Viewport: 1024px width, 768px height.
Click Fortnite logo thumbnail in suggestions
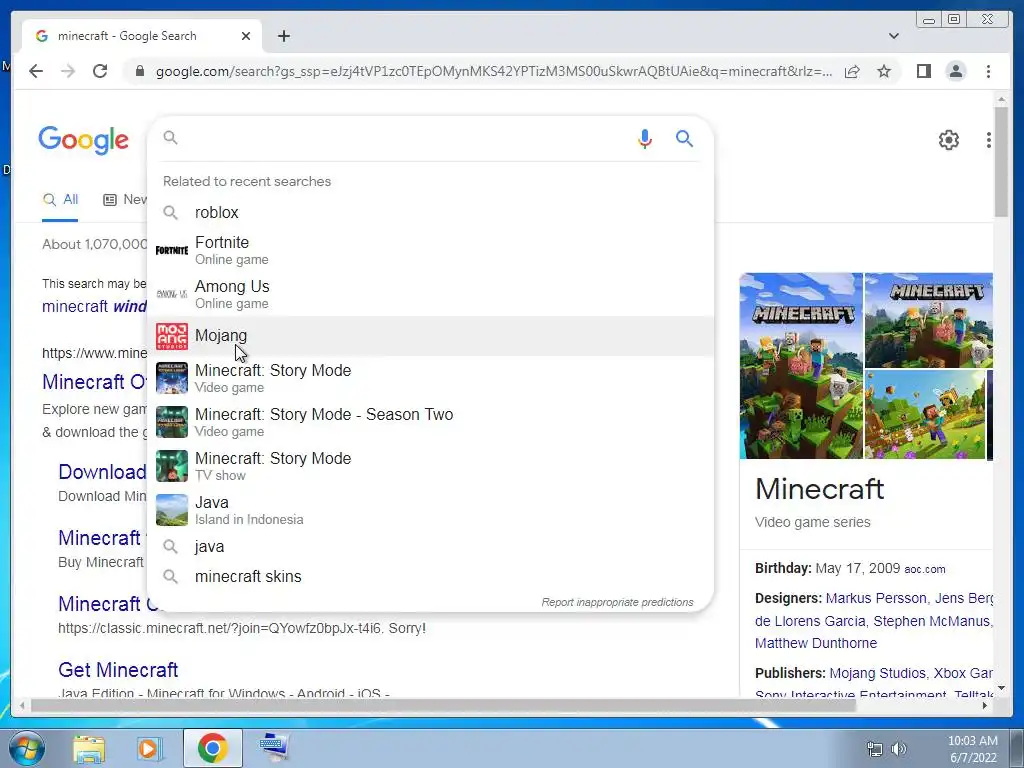coord(172,250)
